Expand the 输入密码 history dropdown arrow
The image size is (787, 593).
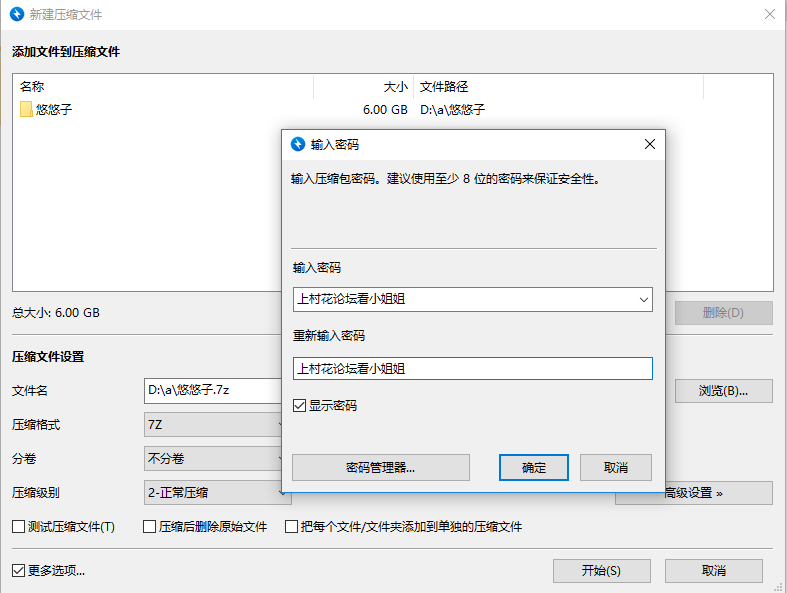643,299
